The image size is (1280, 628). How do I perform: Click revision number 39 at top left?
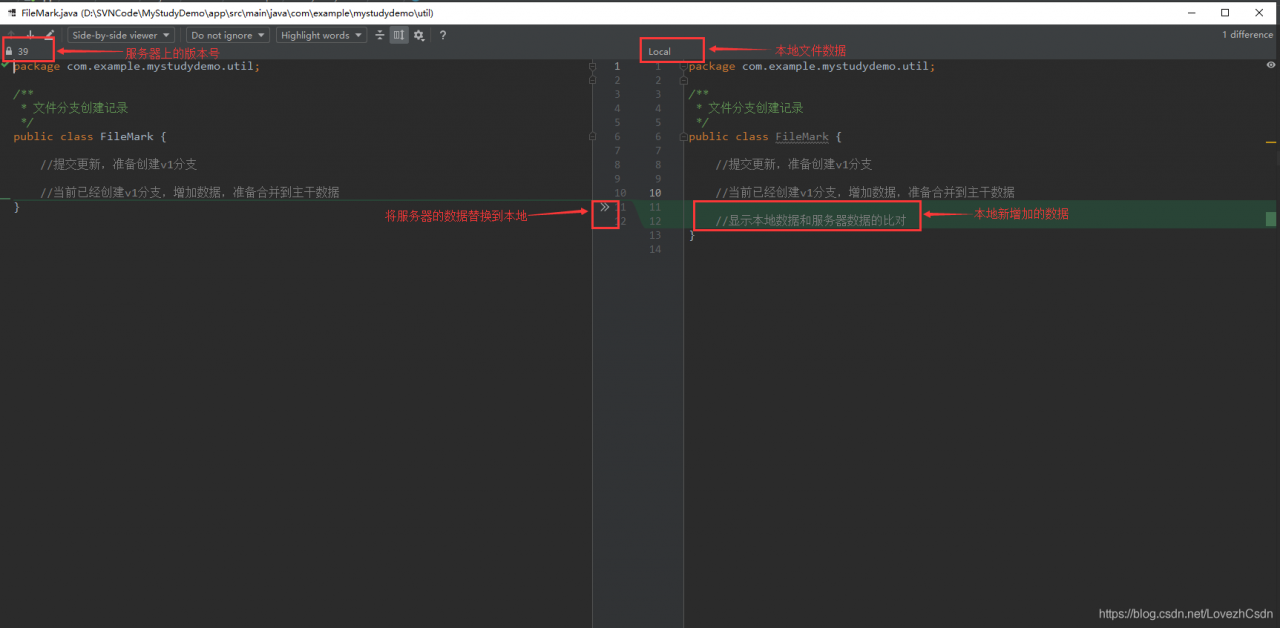point(25,50)
